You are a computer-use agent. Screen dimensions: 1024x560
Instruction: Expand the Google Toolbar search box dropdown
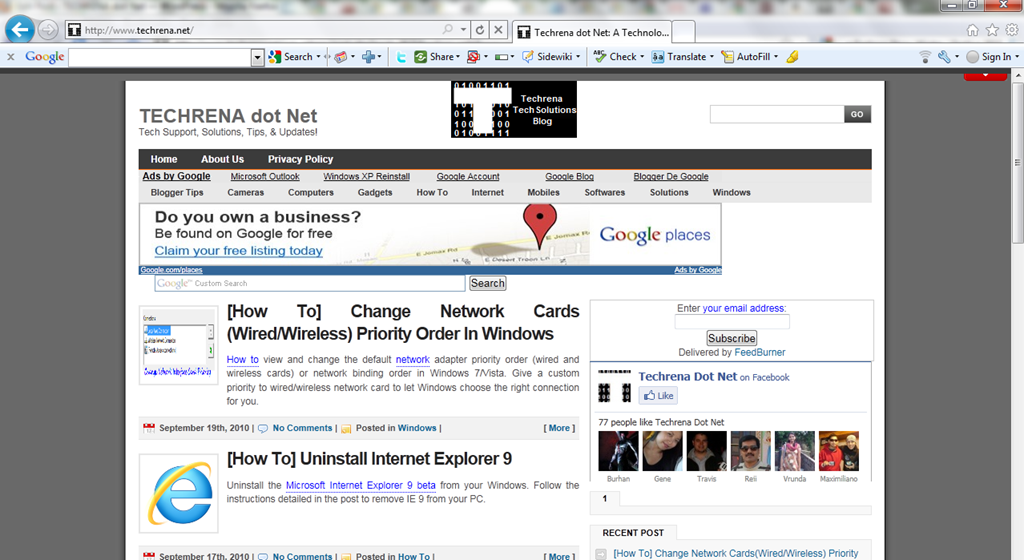pos(257,57)
